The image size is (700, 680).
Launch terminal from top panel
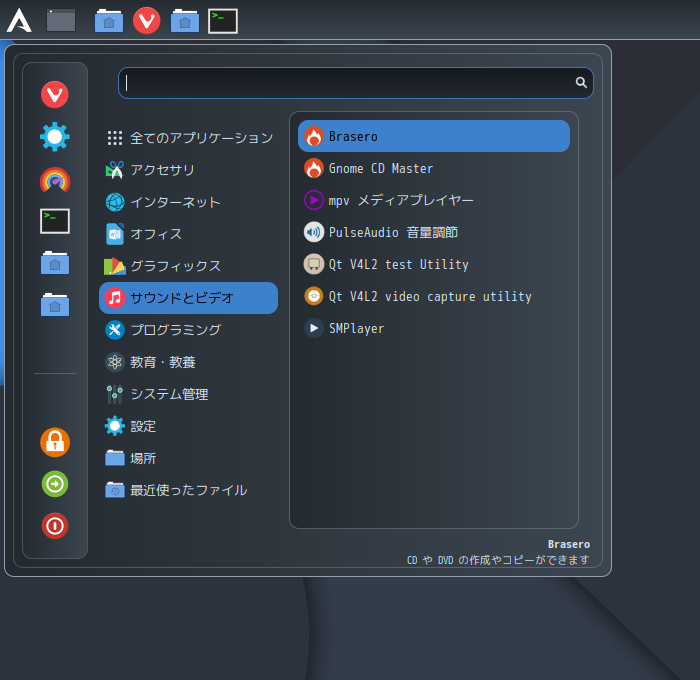(223, 21)
